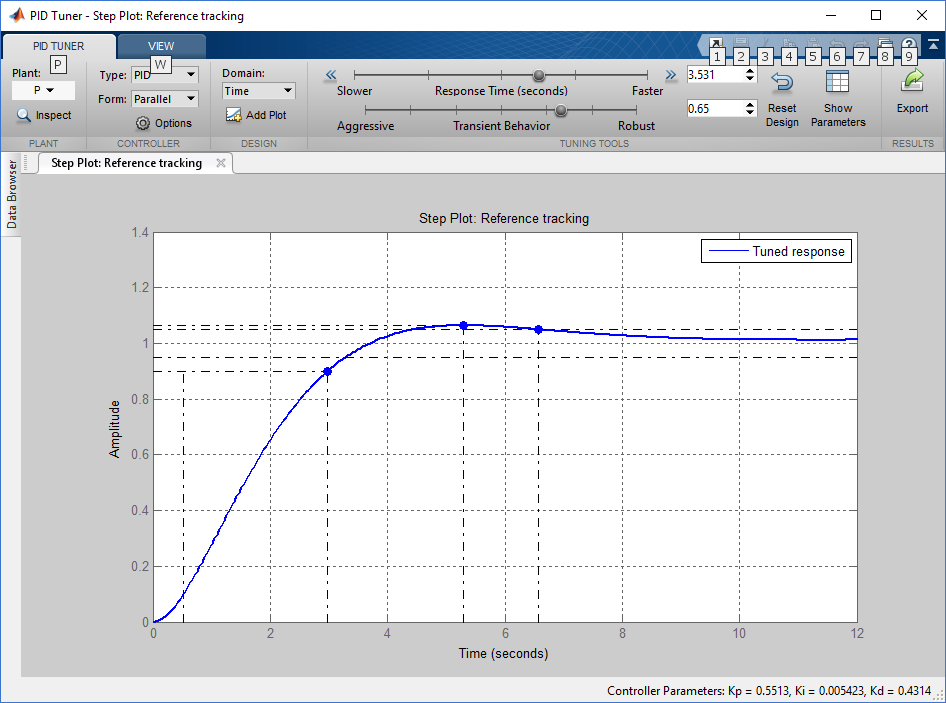Viewport: 946px width, 703px height.
Task: Click the Controller Parameters status text
Action: [x=769, y=691]
